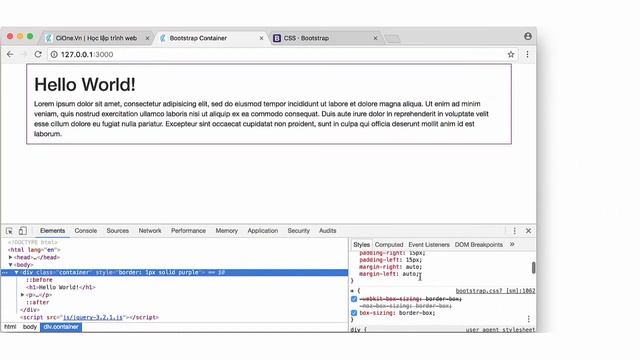Image resolution: width=640 pixels, height=360 pixels.
Task: Switch to the CiOne.Vn browser tab
Action: pos(96,38)
